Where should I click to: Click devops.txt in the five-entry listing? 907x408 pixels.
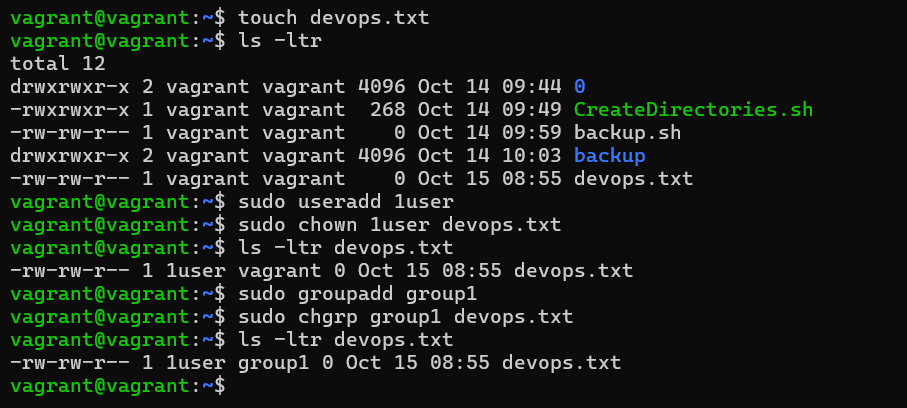coord(633,179)
